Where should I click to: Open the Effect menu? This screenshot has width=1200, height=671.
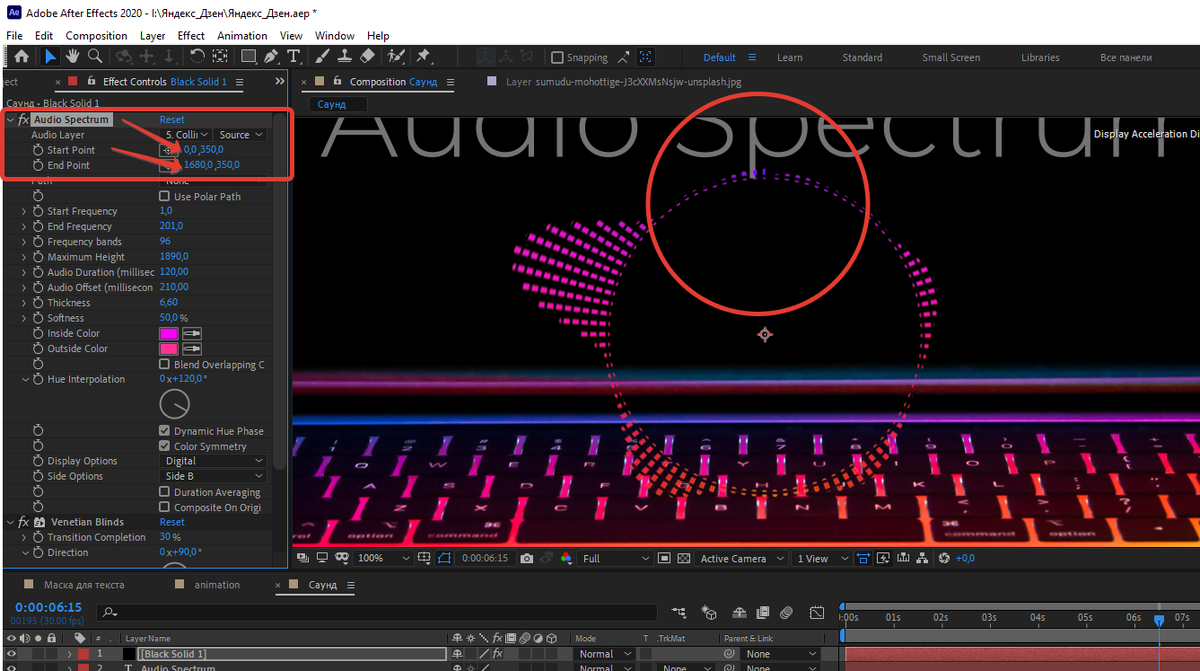click(x=191, y=36)
